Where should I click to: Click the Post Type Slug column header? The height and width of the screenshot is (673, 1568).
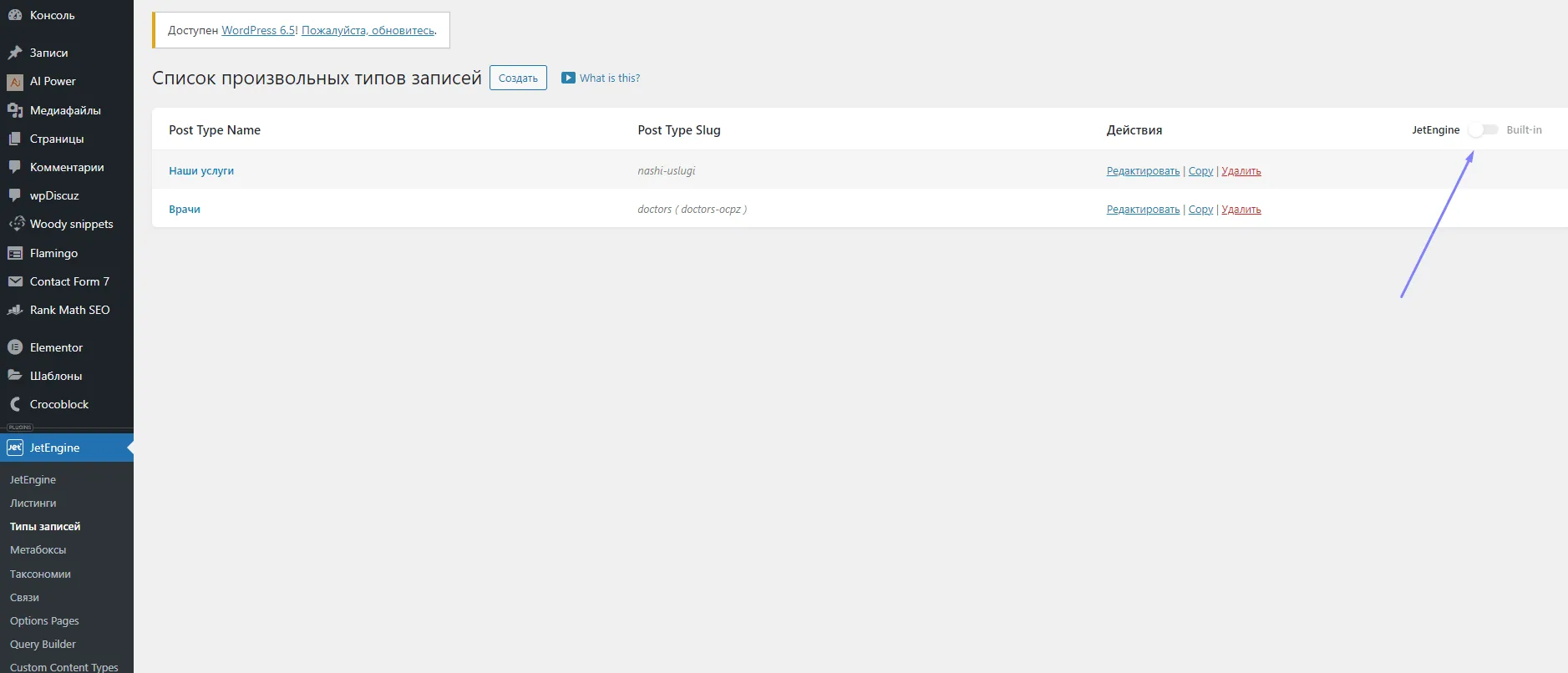click(679, 129)
